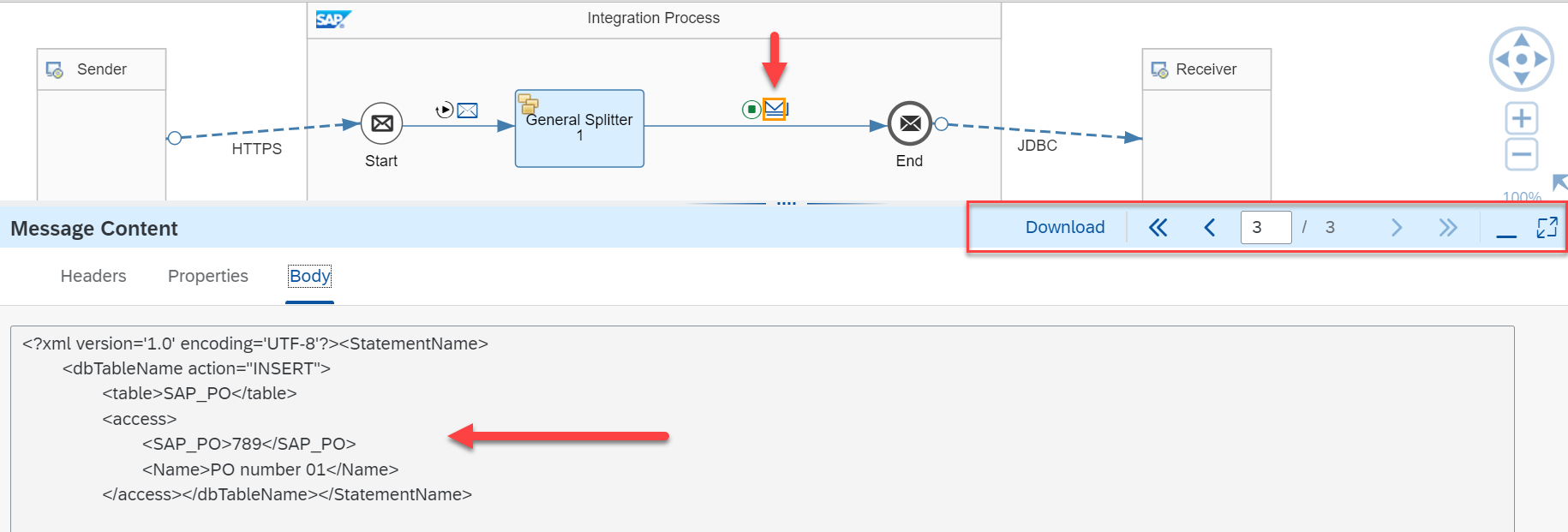Select the envelope message icon after General Splitter
1568x532 pixels.
click(x=776, y=109)
